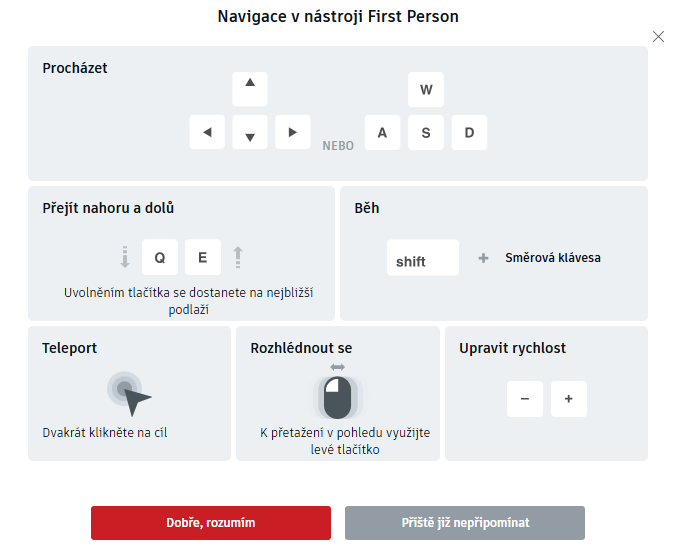Click the up arrow key icon
The height and width of the screenshot is (556, 679).
click(x=250, y=89)
